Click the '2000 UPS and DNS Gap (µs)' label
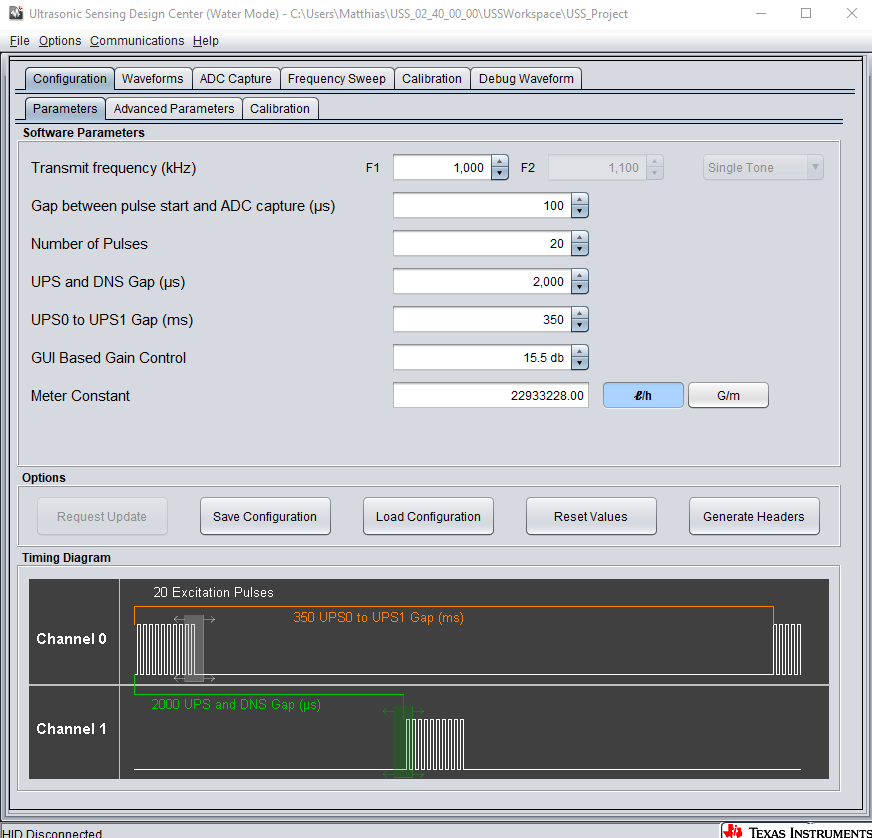Viewport: 872px width, 838px height. pyautogui.click(x=236, y=704)
